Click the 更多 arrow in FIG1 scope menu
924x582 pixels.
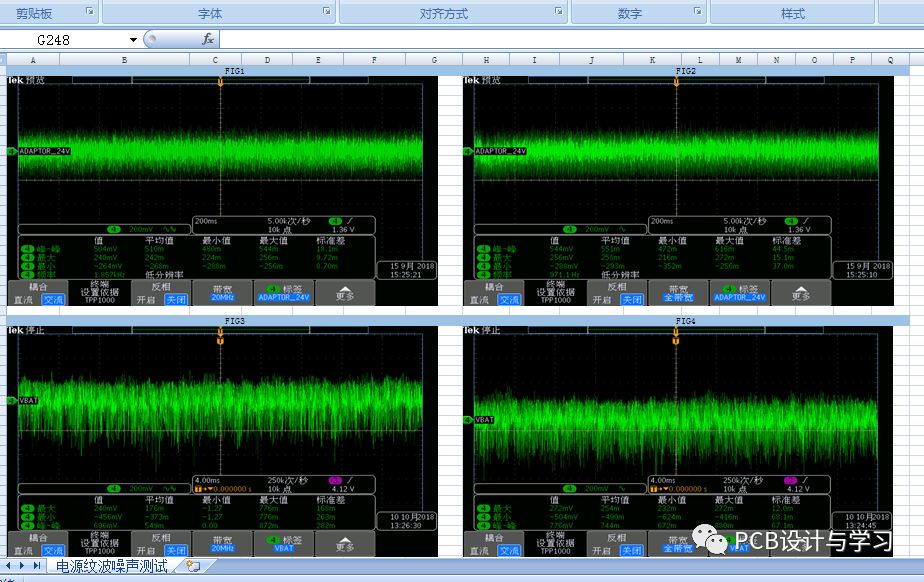click(344, 292)
